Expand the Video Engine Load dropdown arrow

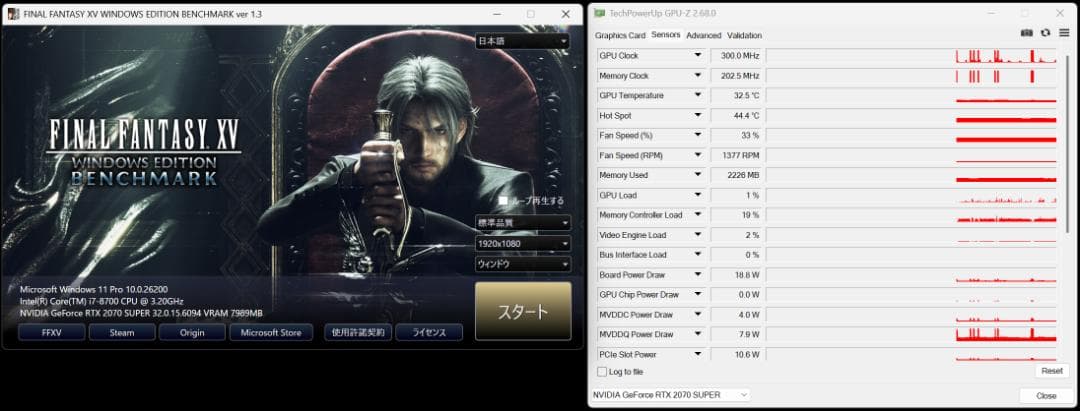[x=698, y=235]
